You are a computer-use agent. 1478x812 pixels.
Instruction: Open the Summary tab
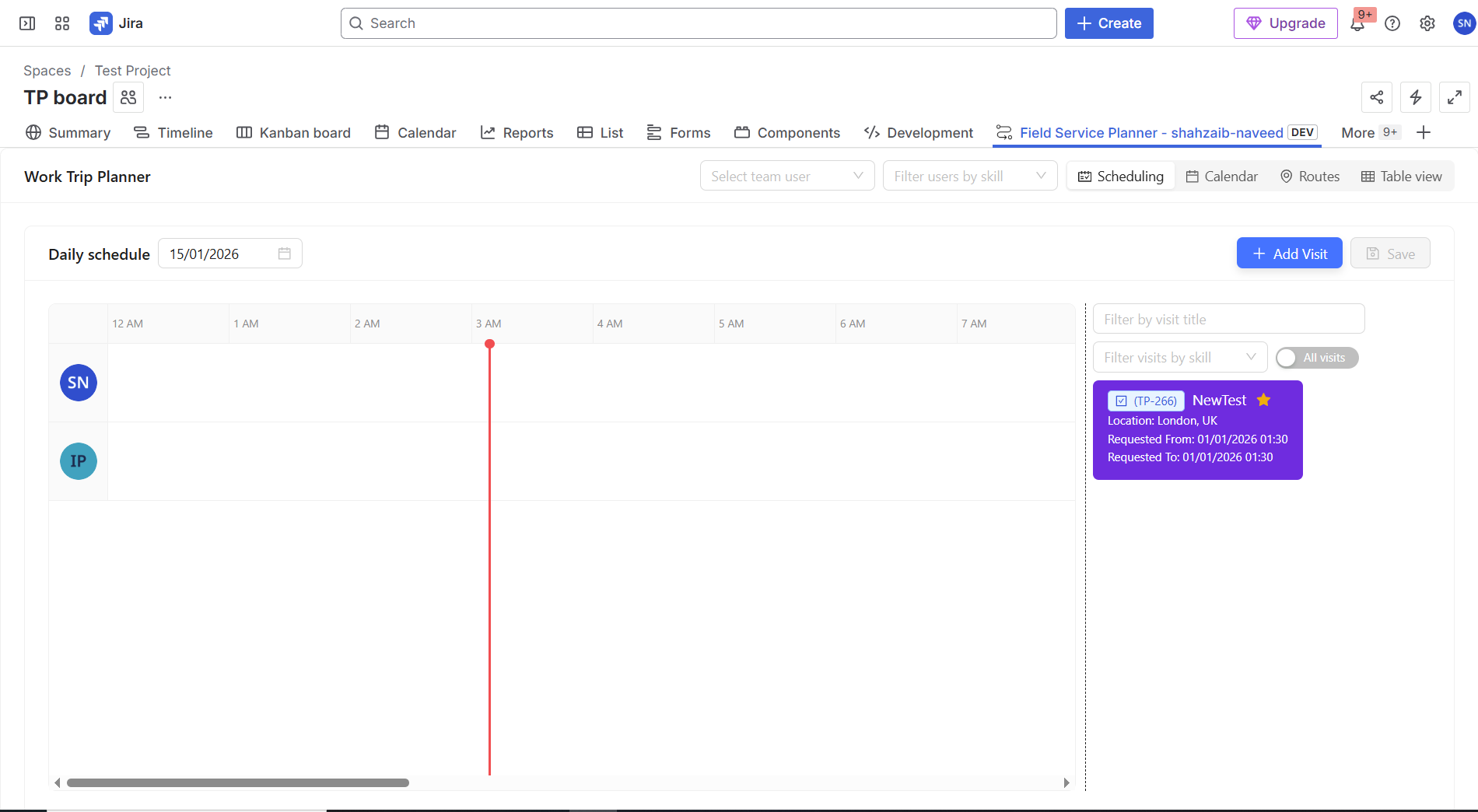pos(68,132)
